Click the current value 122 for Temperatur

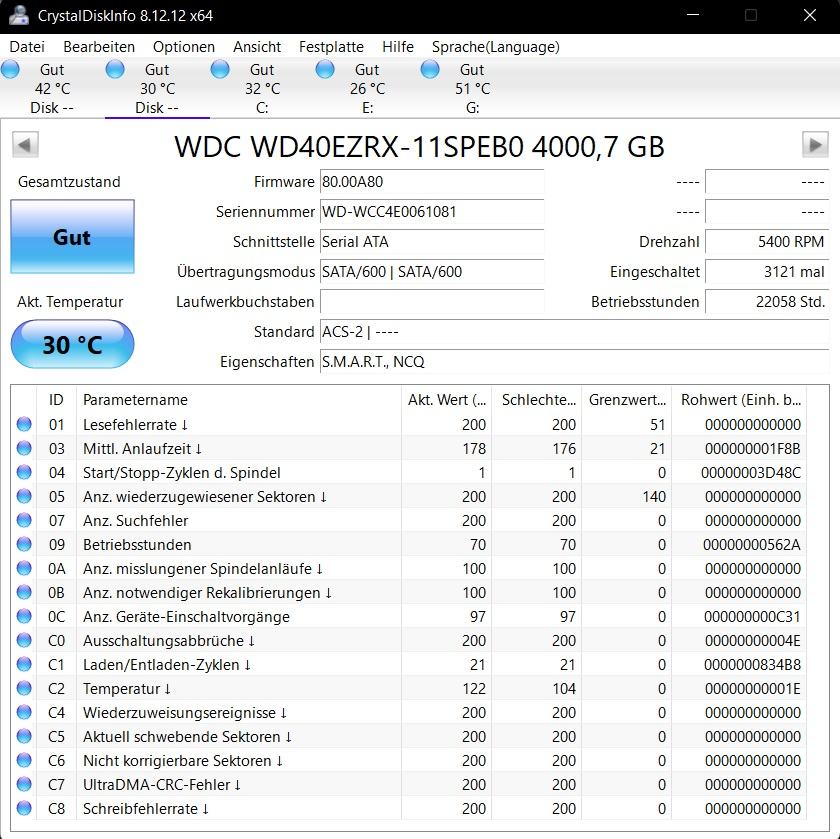click(474, 688)
